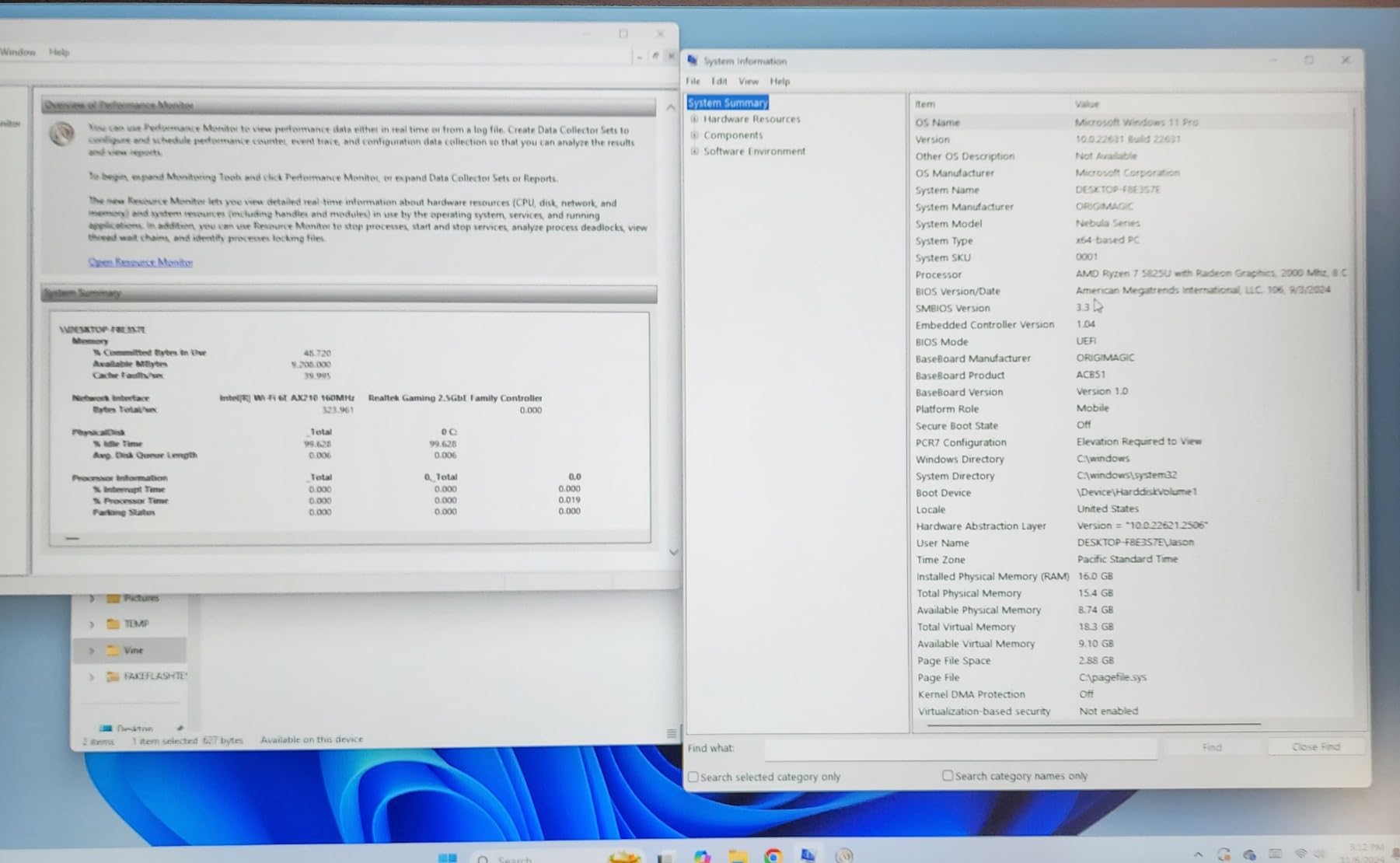The image size is (1400, 863).
Task: Click the Find button
Action: point(1212,747)
